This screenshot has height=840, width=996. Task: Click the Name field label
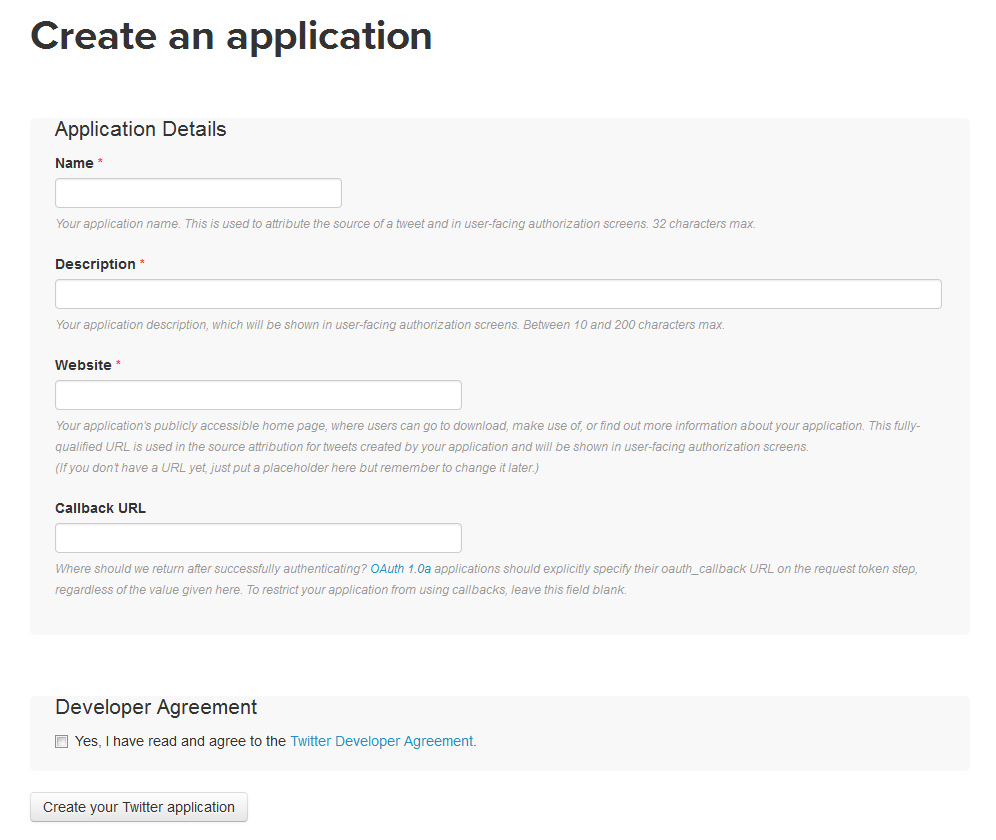[74, 163]
